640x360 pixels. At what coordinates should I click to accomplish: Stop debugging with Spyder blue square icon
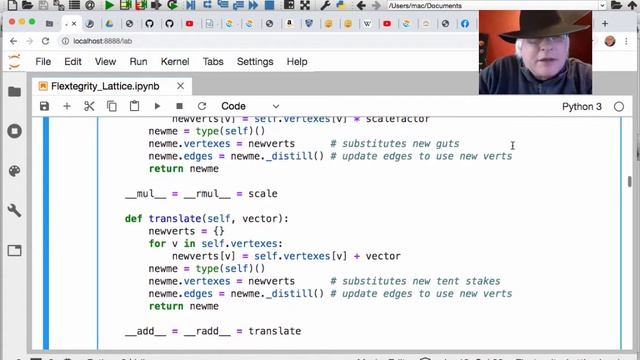click(x=269, y=5)
